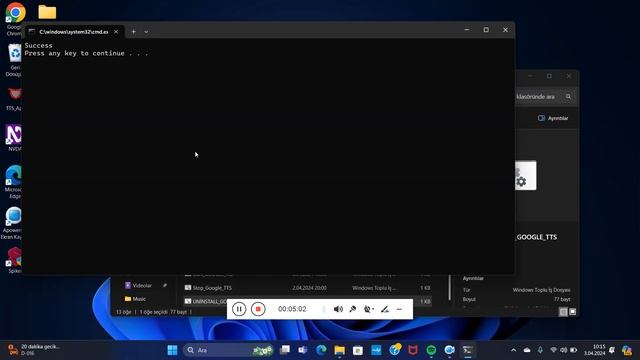640x360 pixels.
Task: Open the Recycle Bin desktop icon
Action: (14, 60)
